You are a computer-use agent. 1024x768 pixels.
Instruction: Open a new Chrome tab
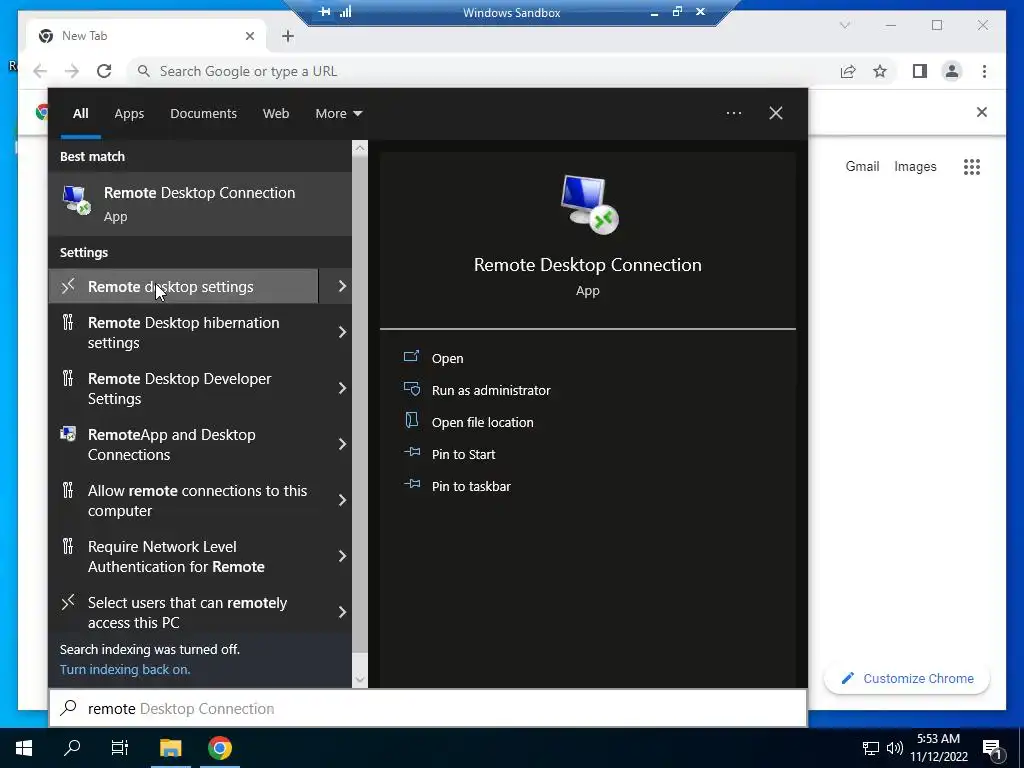tap(288, 36)
